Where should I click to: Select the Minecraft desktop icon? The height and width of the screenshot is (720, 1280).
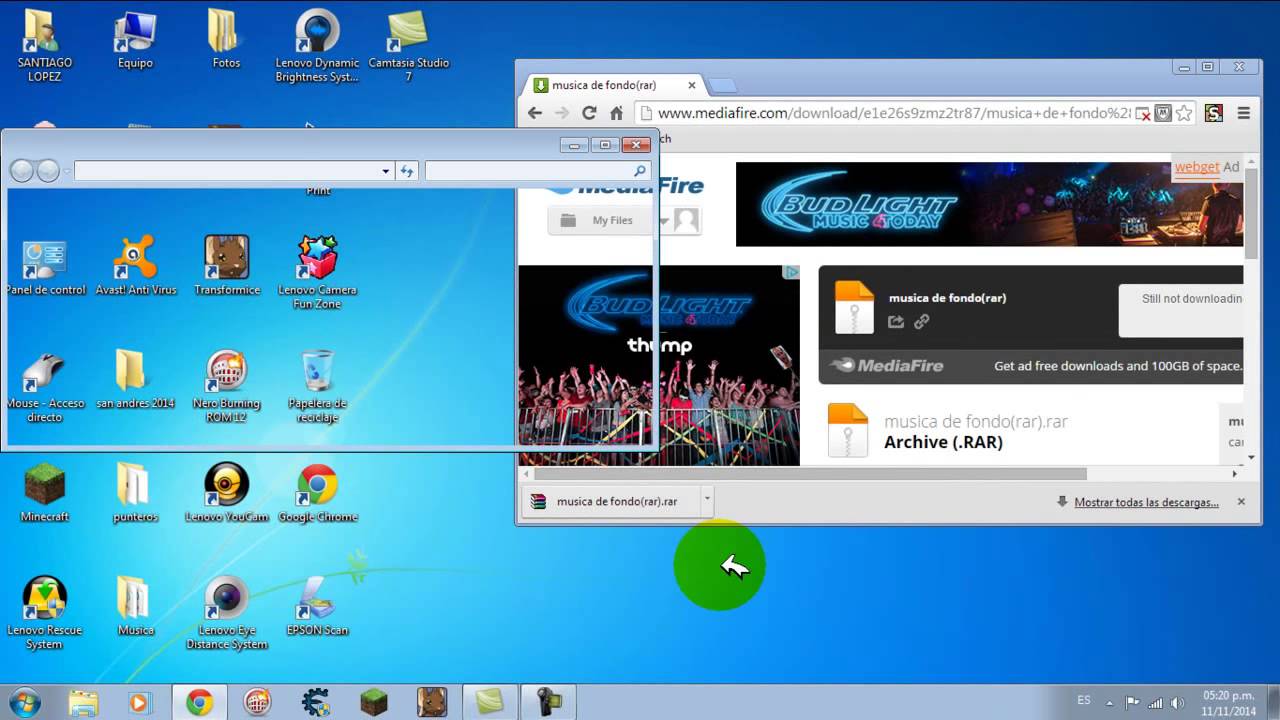(44, 493)
